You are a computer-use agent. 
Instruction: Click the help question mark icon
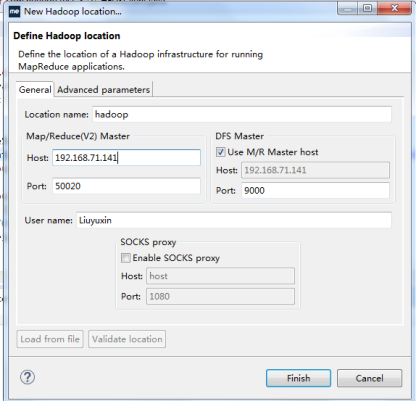(27, 377)
